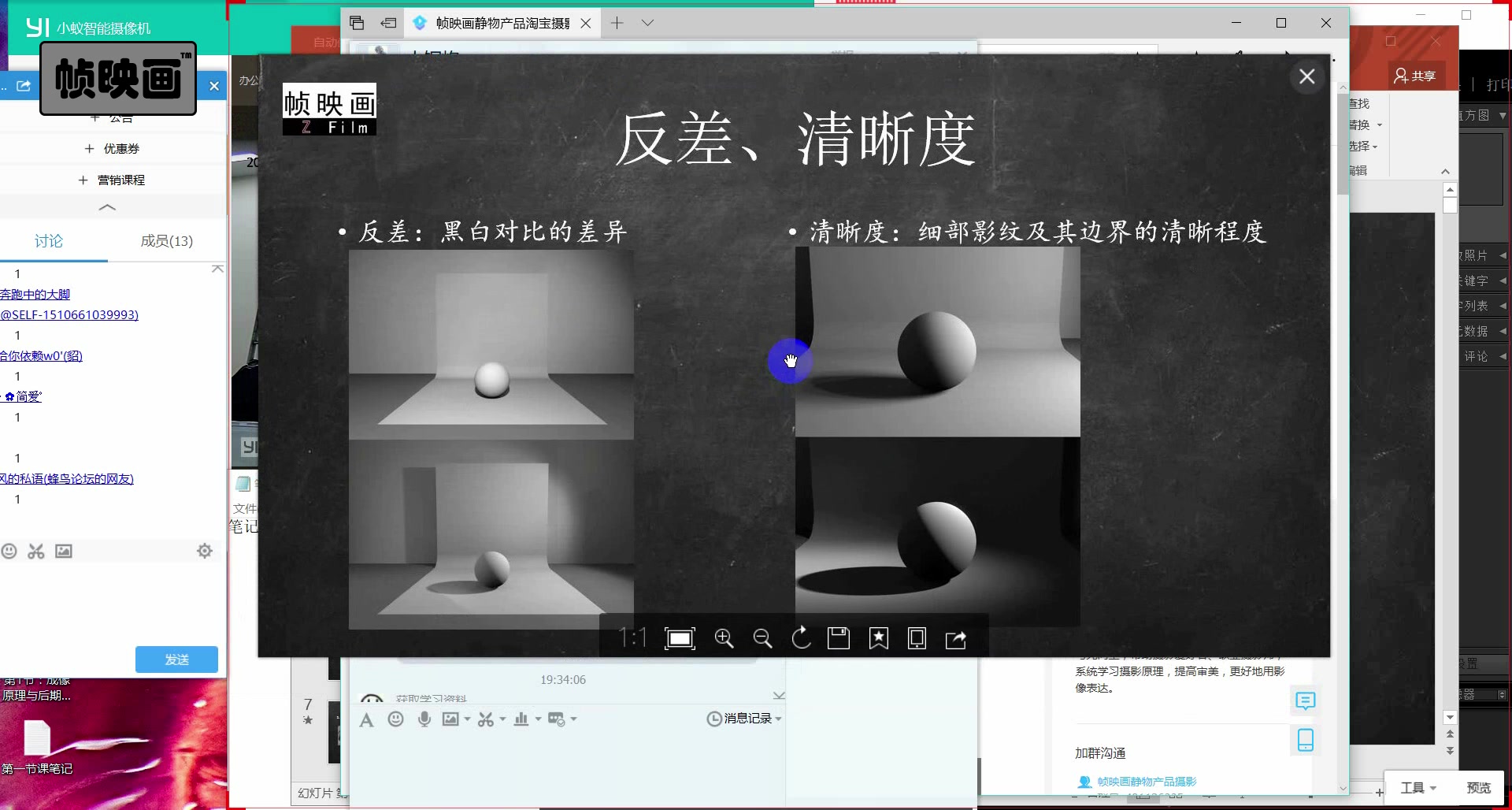This screenshot has width=1512, height=810.
Task: Close the 帧映画静物产品淘宝摄影 tab
Action: [x=586, y=24]
